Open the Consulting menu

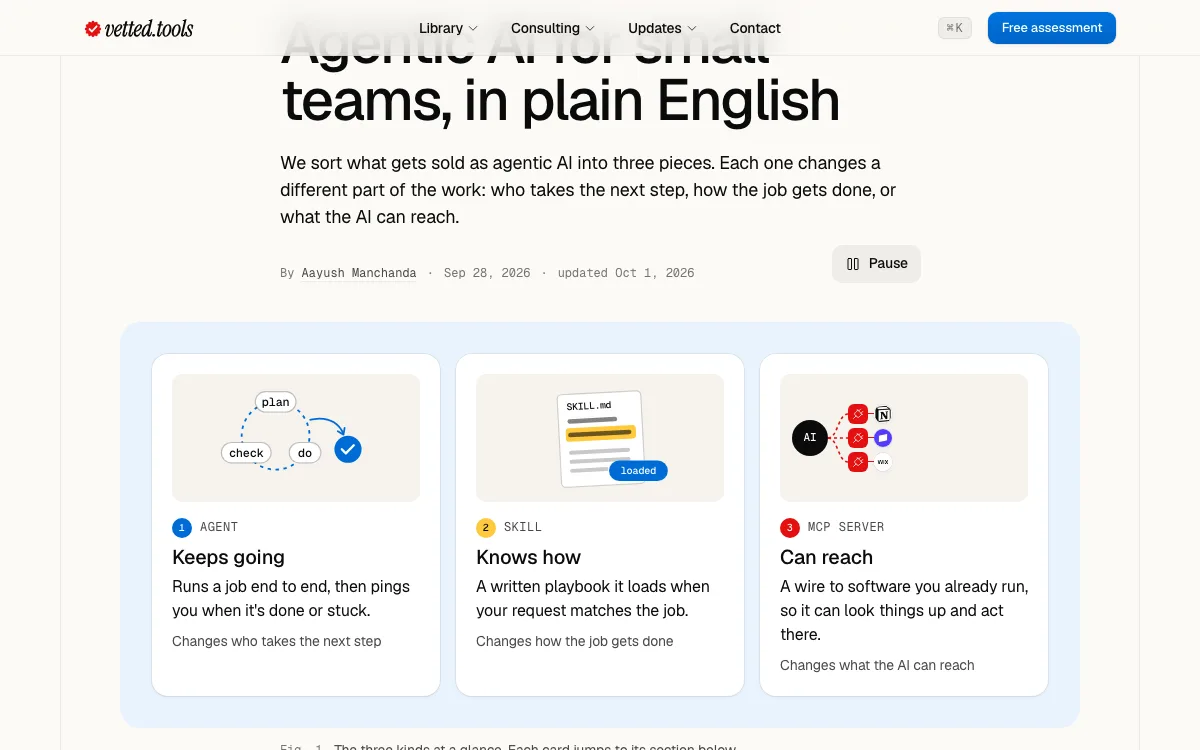point(553,28)
